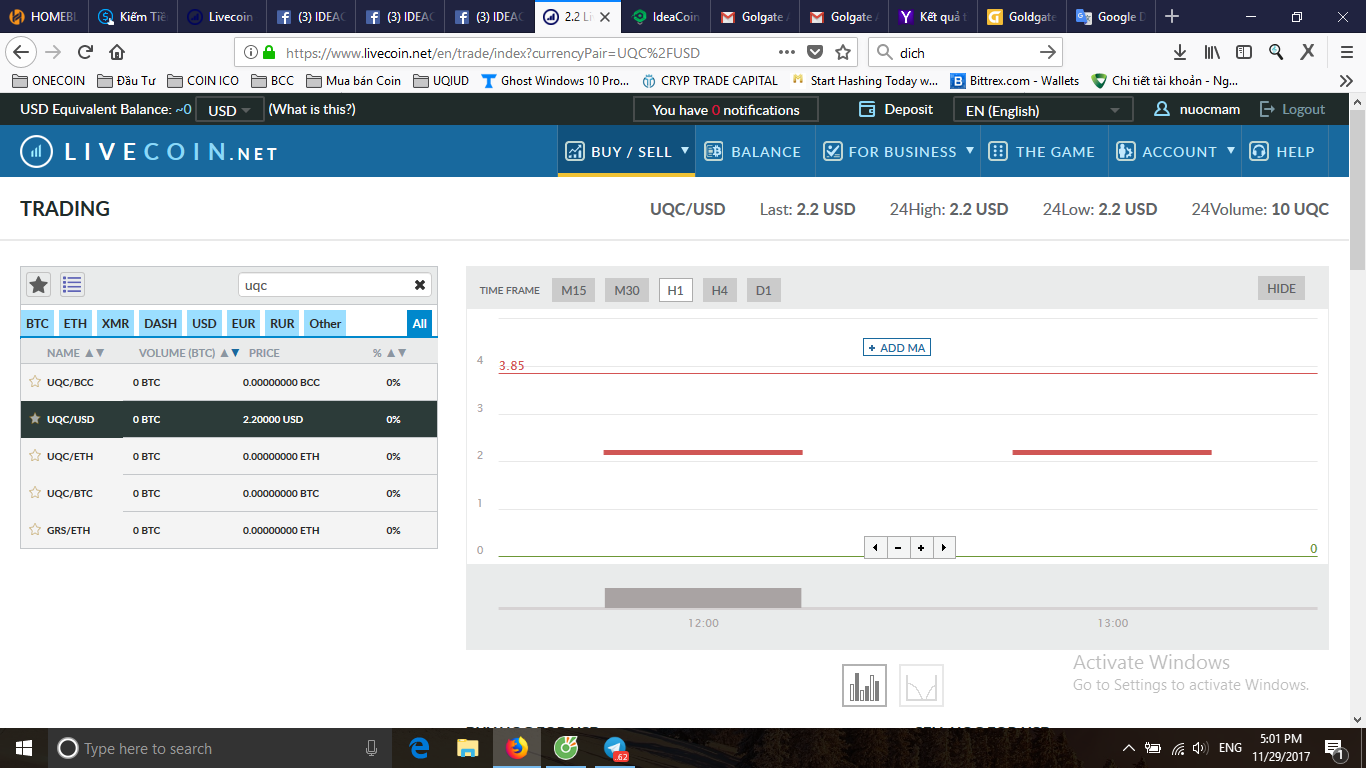Image resolution: width=1366 pixels, height=768 pixels.
Task: Sort pair list by NAME column
Action: (x=76, y=353)
